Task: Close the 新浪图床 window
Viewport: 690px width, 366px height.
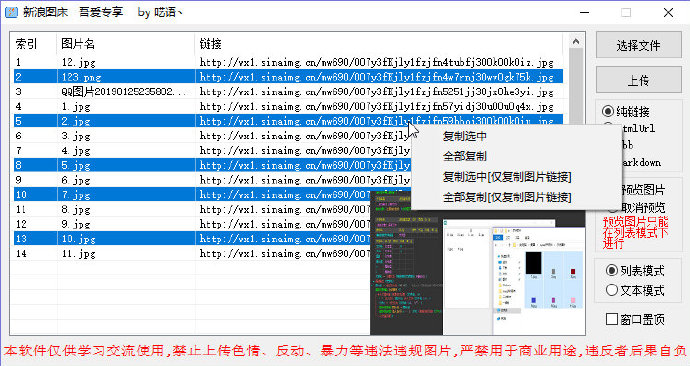Action: pyautogui.click(x=668, y=12)
